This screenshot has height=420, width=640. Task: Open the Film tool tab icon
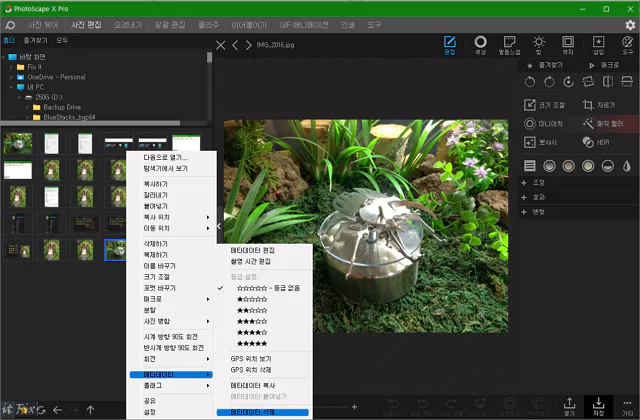pos(509,45)
